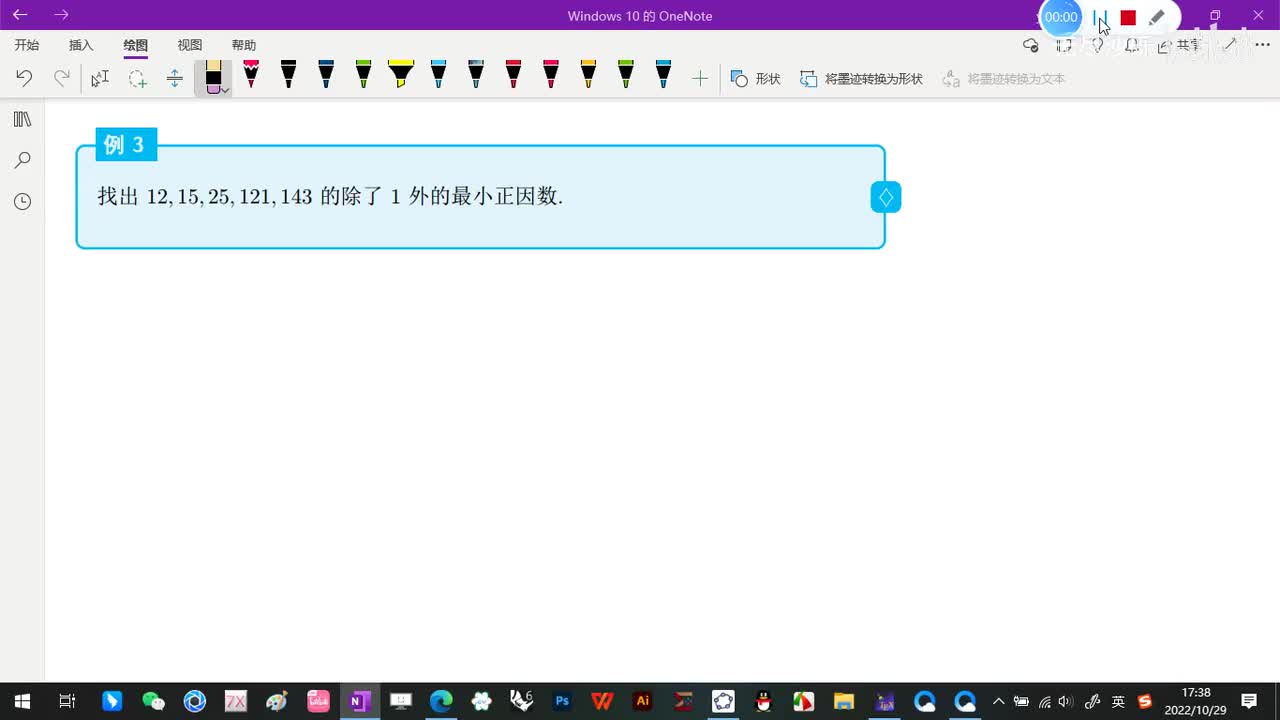Click 将墨迹转换为形状 button
The image size is (1280, 720).
pyautogui.click(x=861, y=78)
